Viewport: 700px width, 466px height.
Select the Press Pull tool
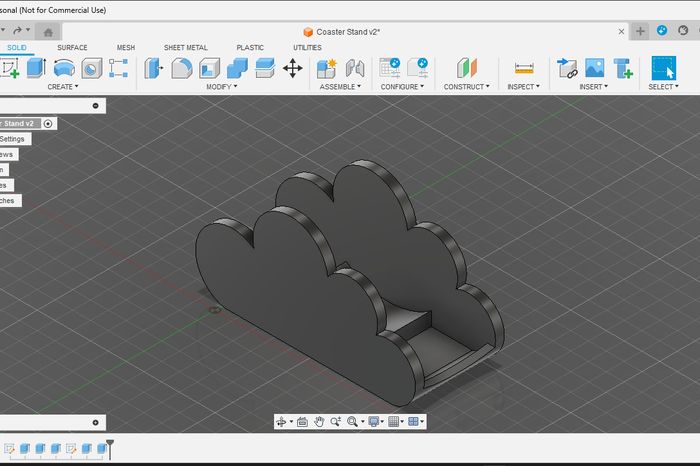(x=153, y=68)
